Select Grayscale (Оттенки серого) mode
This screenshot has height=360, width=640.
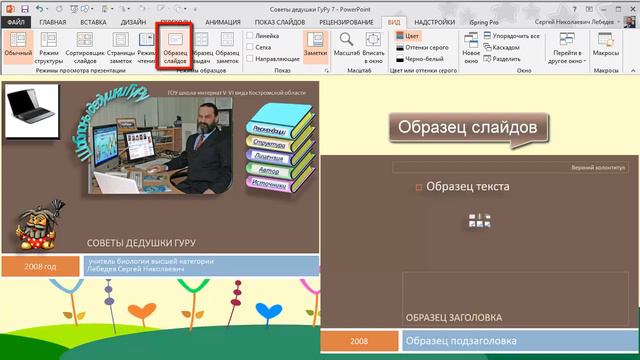click(422, 47)
